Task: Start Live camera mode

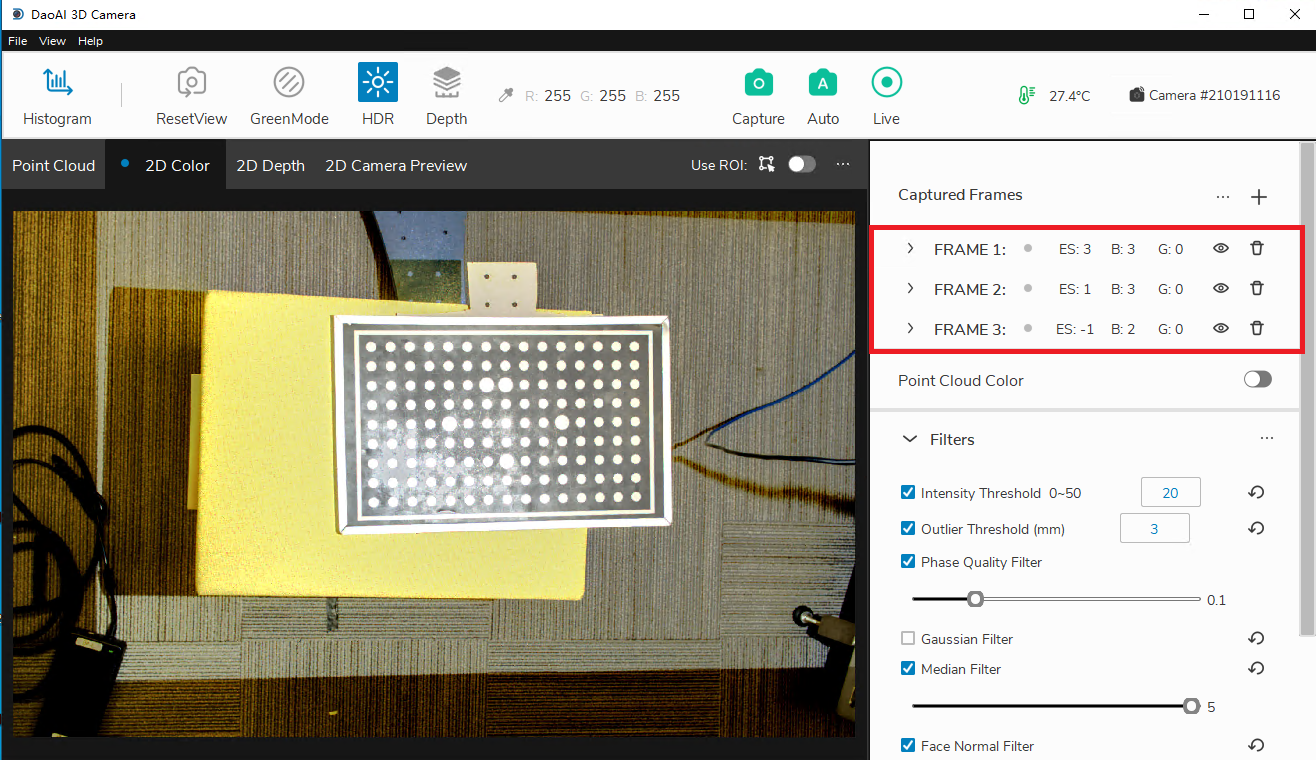Action: tap(886, 83)
